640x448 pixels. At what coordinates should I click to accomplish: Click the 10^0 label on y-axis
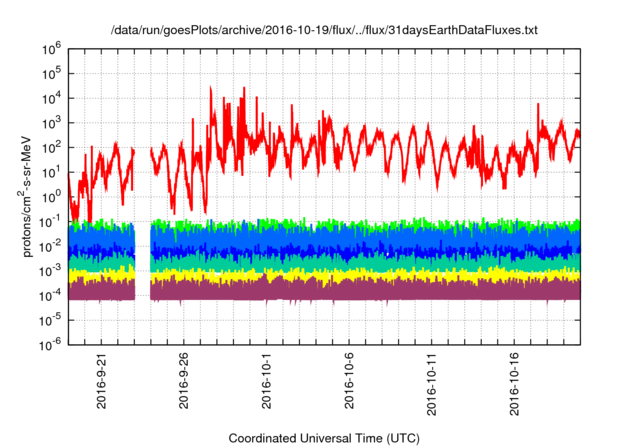(52, 196)
